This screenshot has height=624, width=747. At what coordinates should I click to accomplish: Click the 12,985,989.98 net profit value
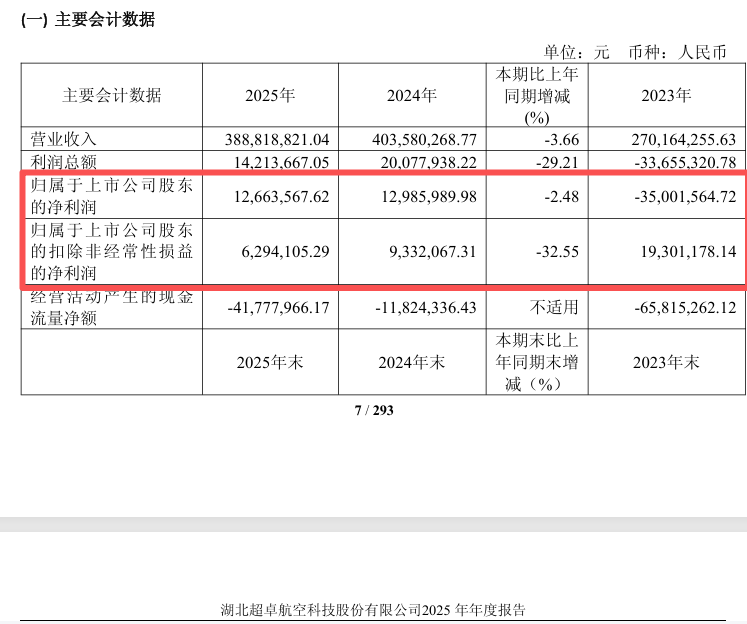pyautogui.click(x=429, y=196)
